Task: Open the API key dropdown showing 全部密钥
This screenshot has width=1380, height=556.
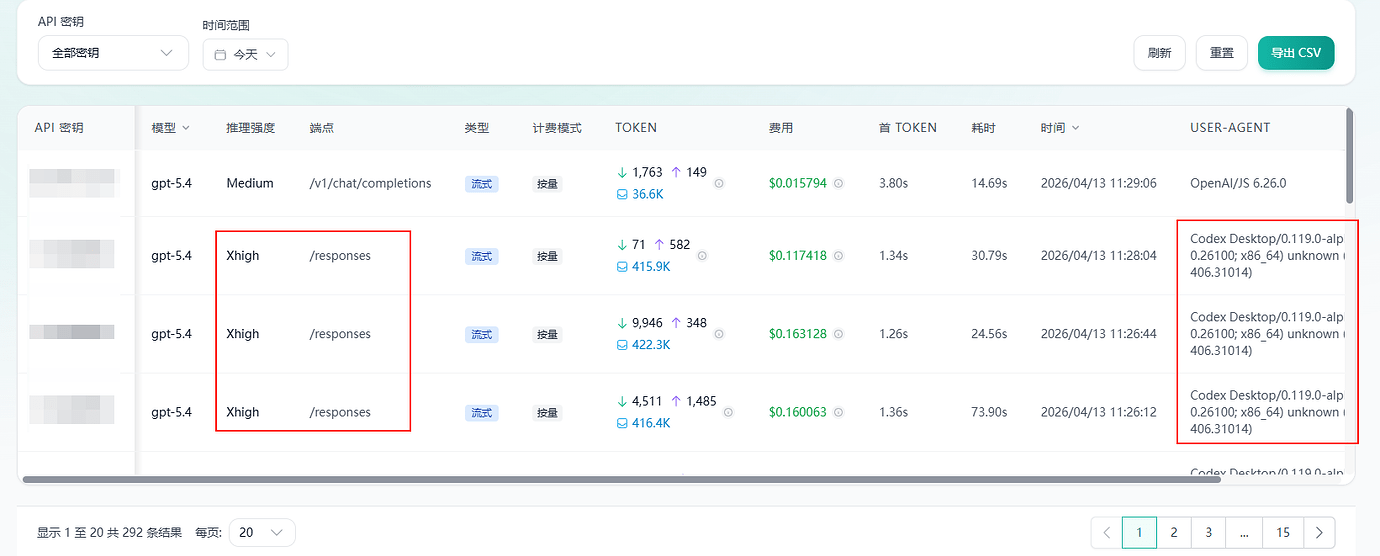Action: (x=113, y=53)
